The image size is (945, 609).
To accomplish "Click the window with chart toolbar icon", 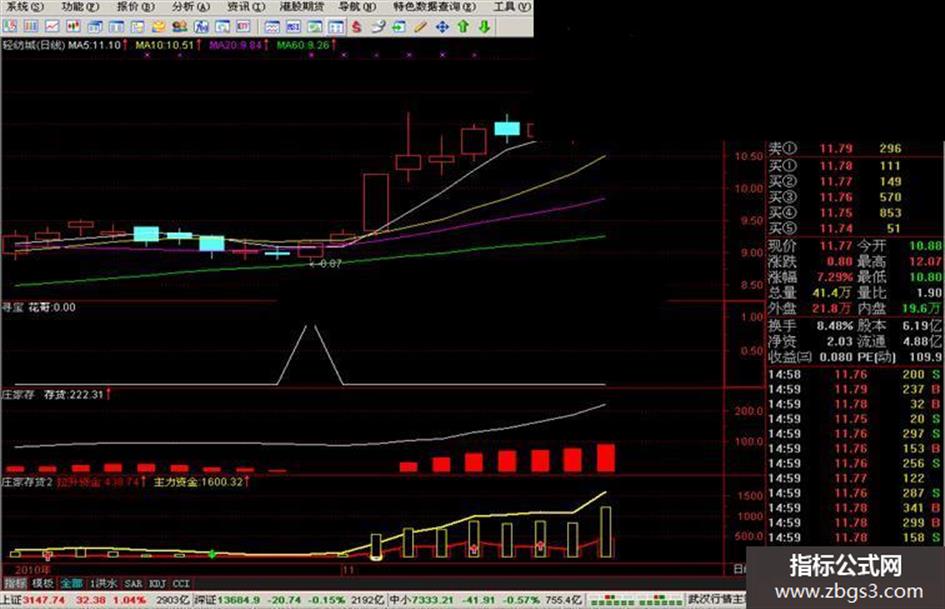I will [222, 27].
